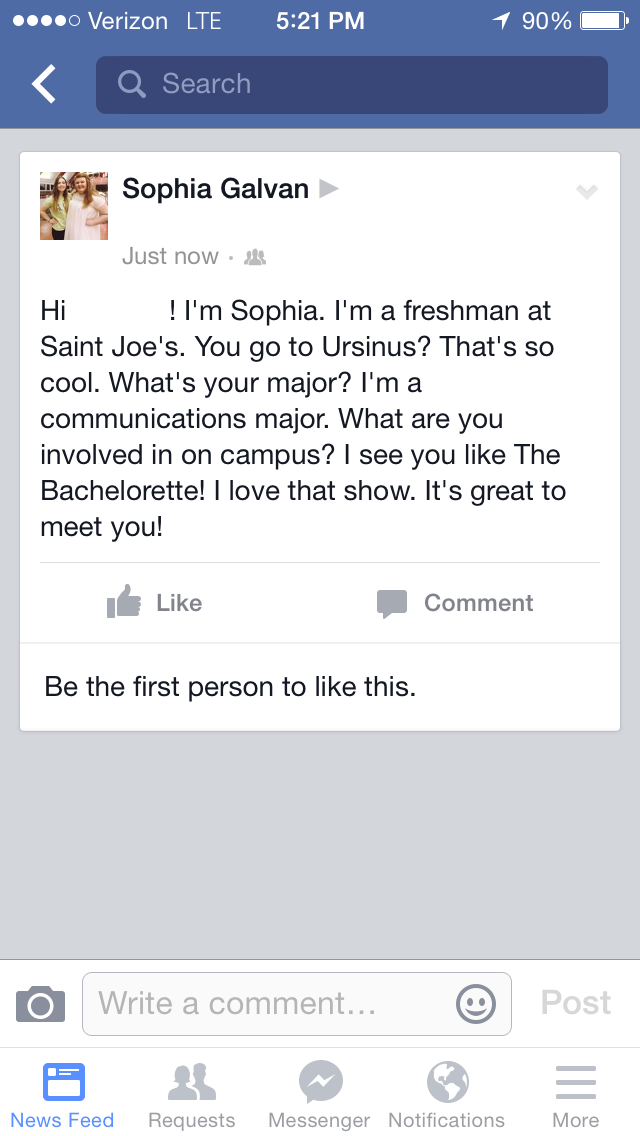The height and width of the screenshot is (1136, 640).
Task: Focus the Write a comment field
Action: point(270,1003)
